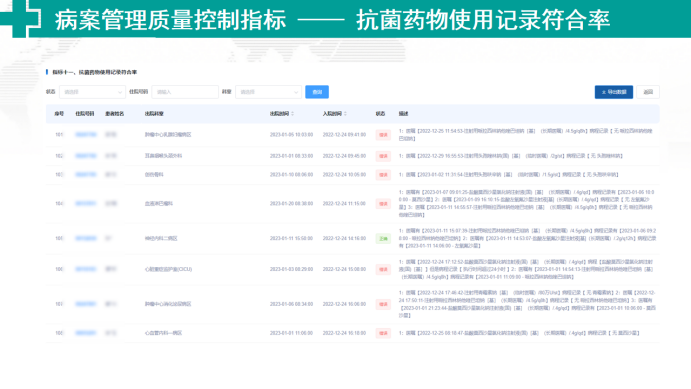
Task: Click the admission time 2022-12-24 10:05:00
Action: coord(344,175)
